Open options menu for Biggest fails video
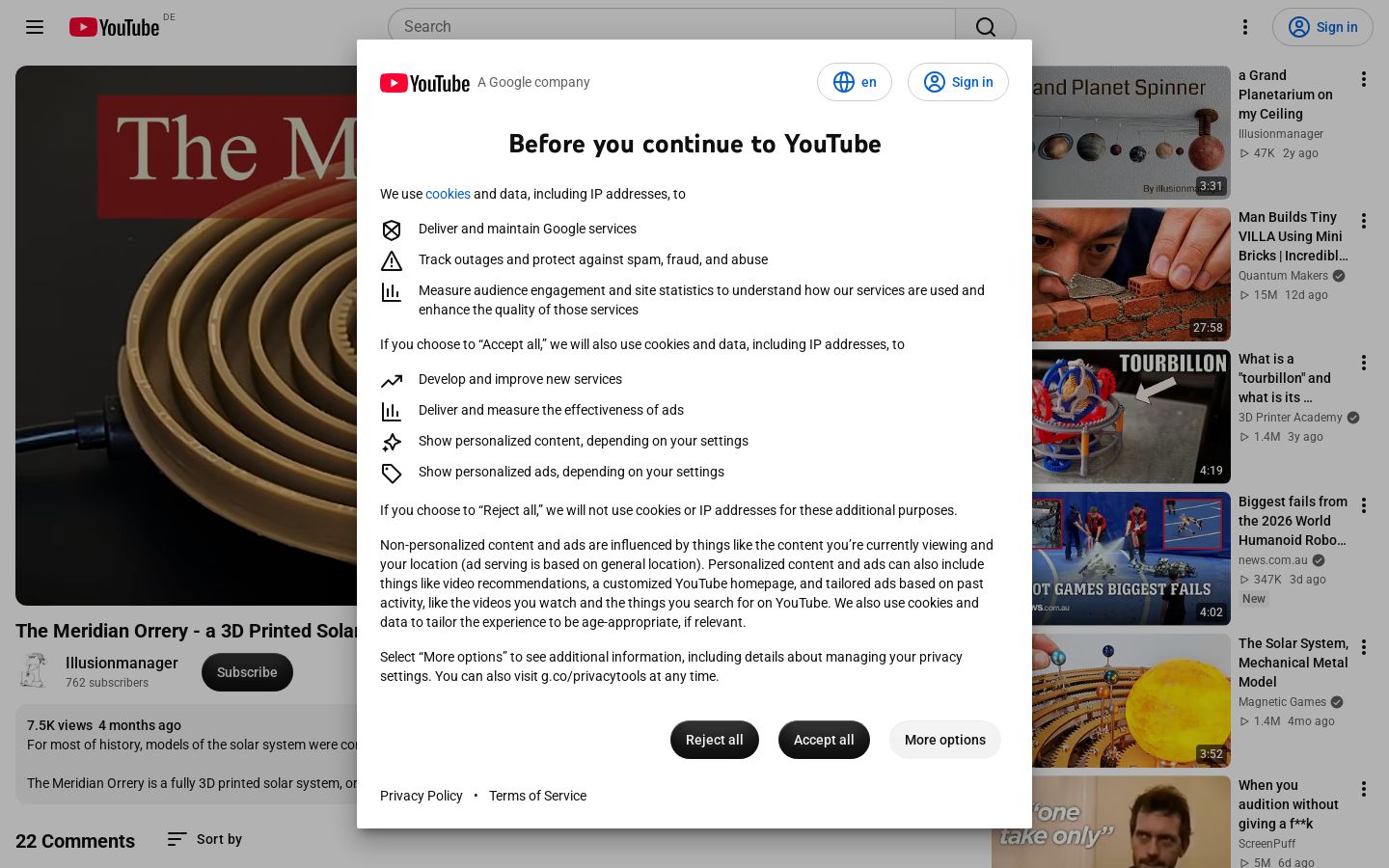Screen dimensions: 1389x868 [1364, 505]
